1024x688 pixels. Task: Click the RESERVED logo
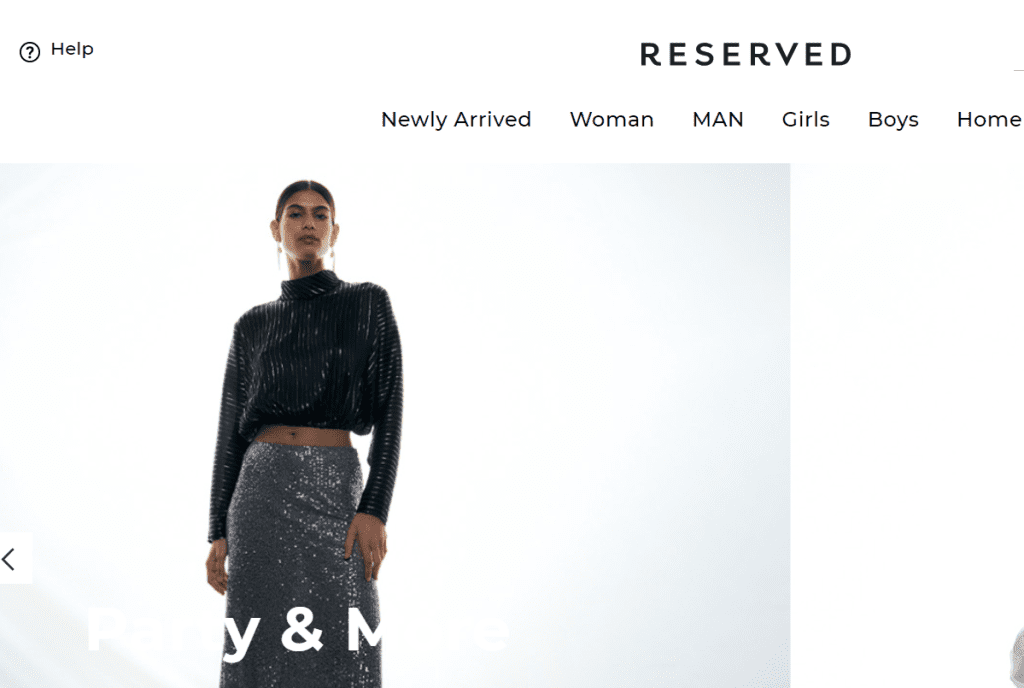(x=746, y=54)
